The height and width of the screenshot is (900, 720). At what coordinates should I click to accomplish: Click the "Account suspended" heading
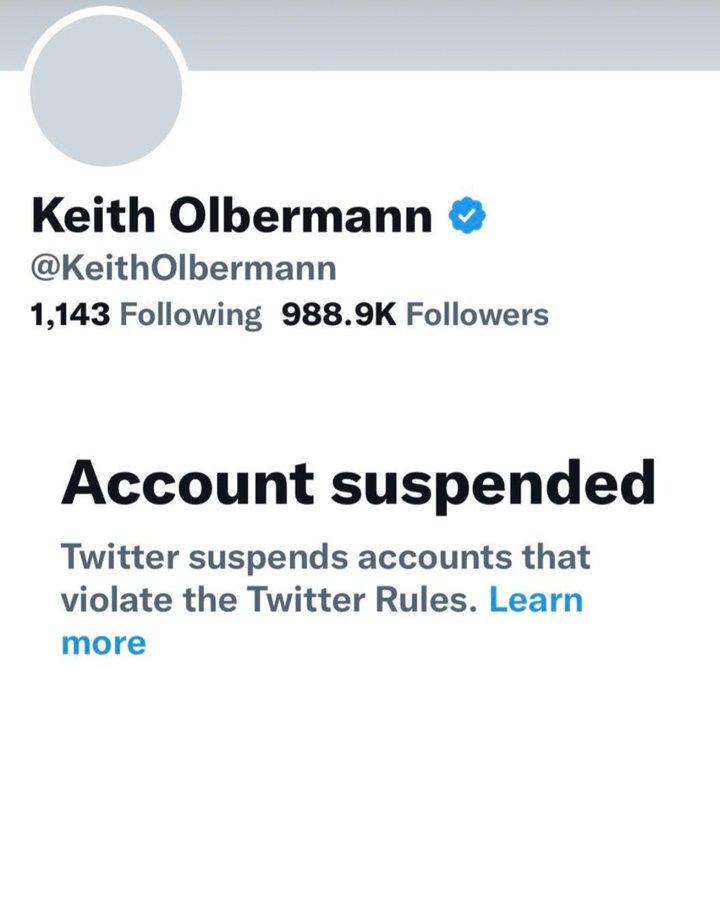coord(358,485)
